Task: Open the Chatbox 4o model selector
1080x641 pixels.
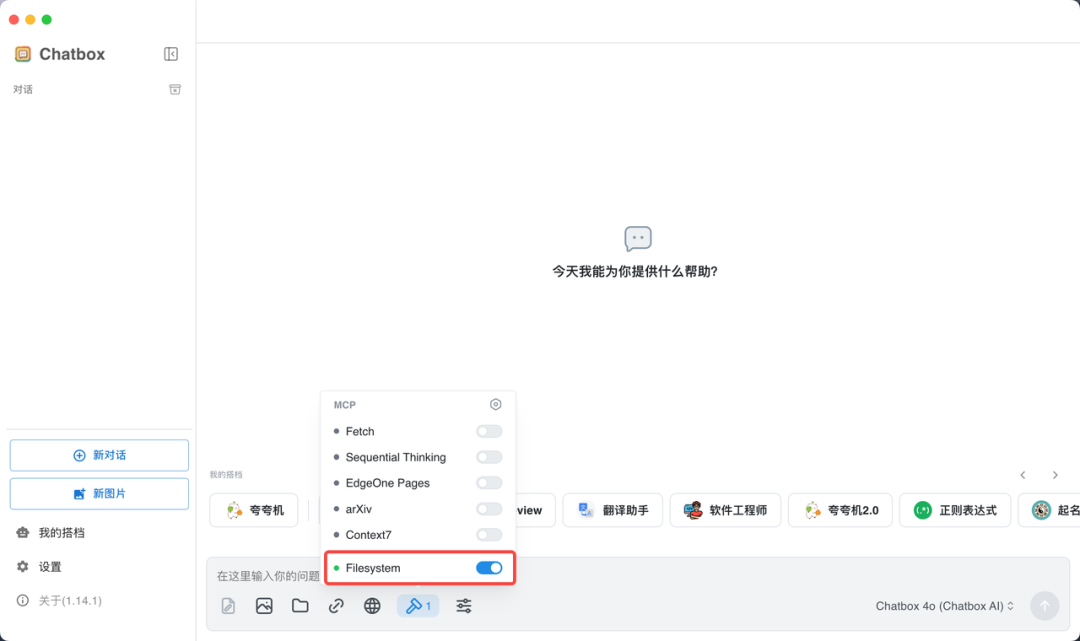Action: (938, 605)
